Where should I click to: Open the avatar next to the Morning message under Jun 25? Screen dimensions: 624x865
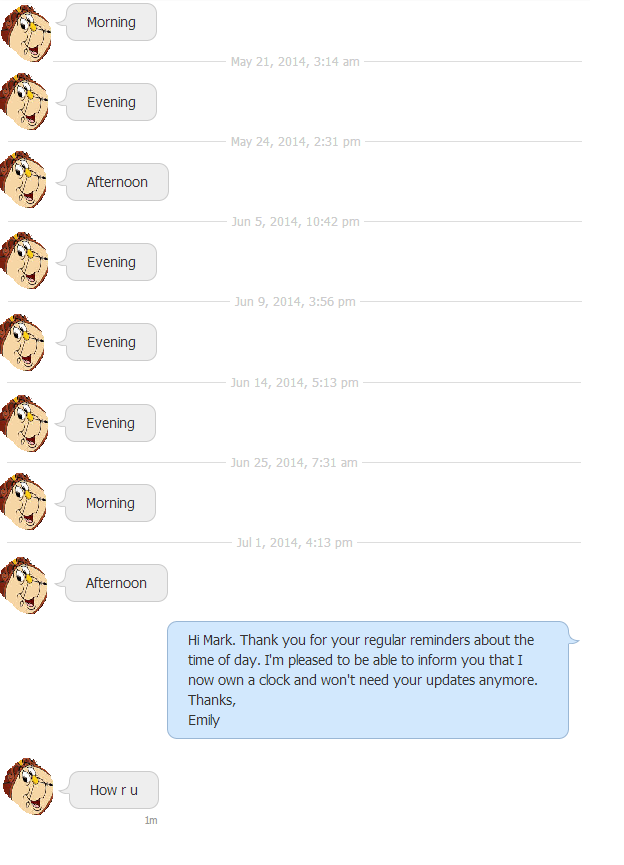point(25,502)
